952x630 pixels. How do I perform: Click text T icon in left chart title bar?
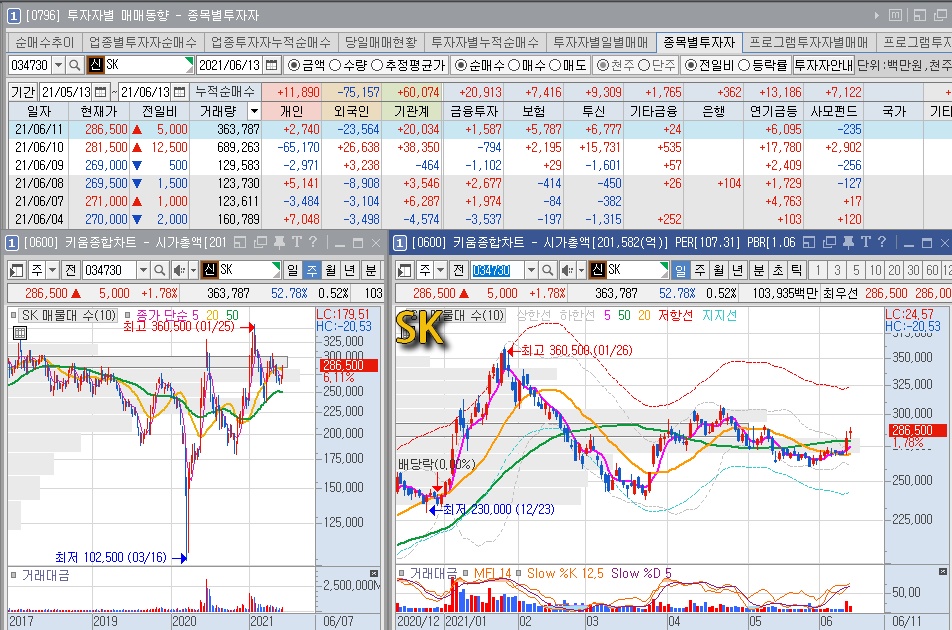pos(297,243)
